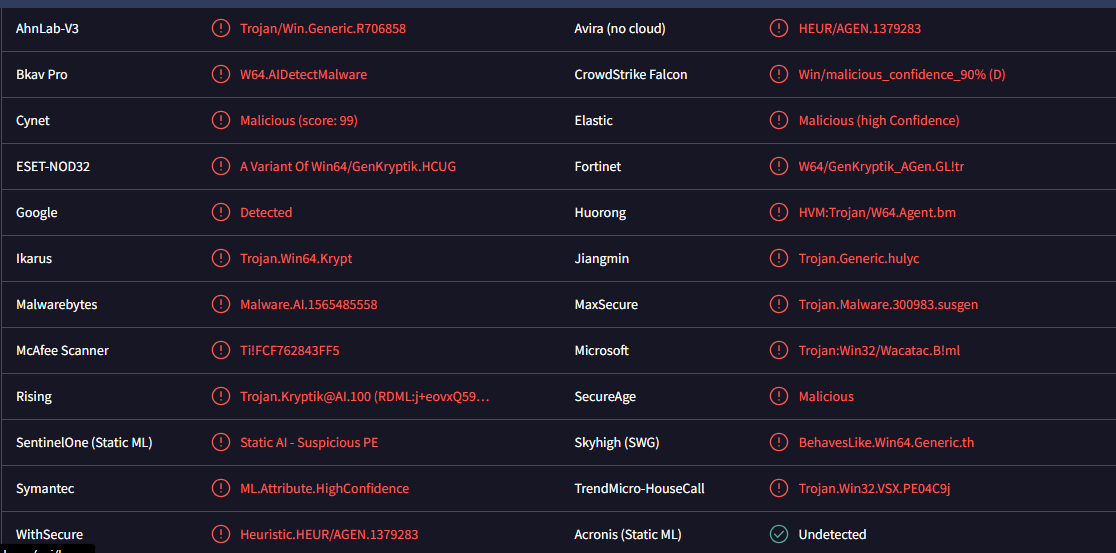Click the ML.Attribute.HighConfidence result
This screenshot has height=553, width=1116.
point(325,488)
